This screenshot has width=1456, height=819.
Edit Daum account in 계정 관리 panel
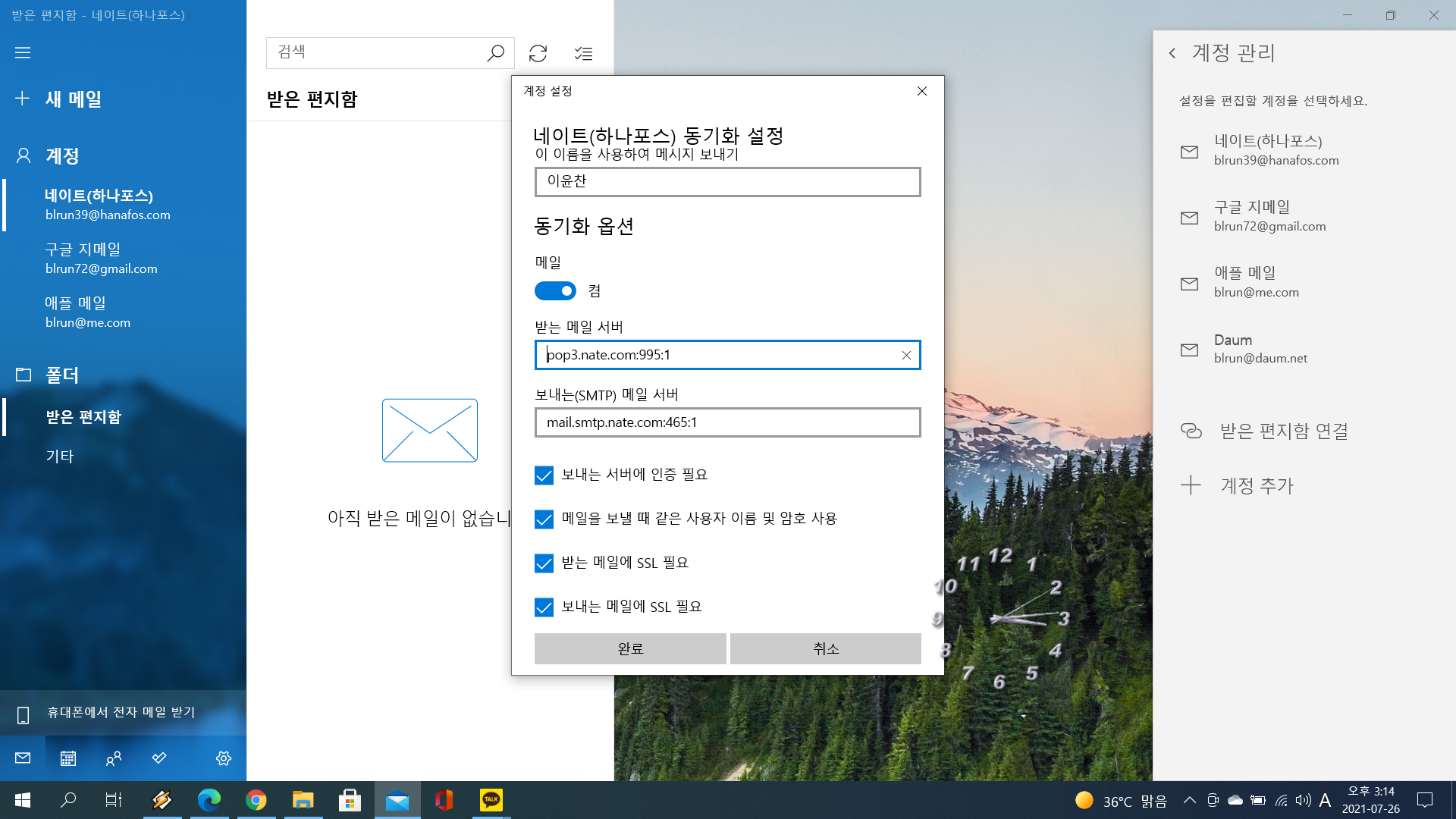[1304, 349]
